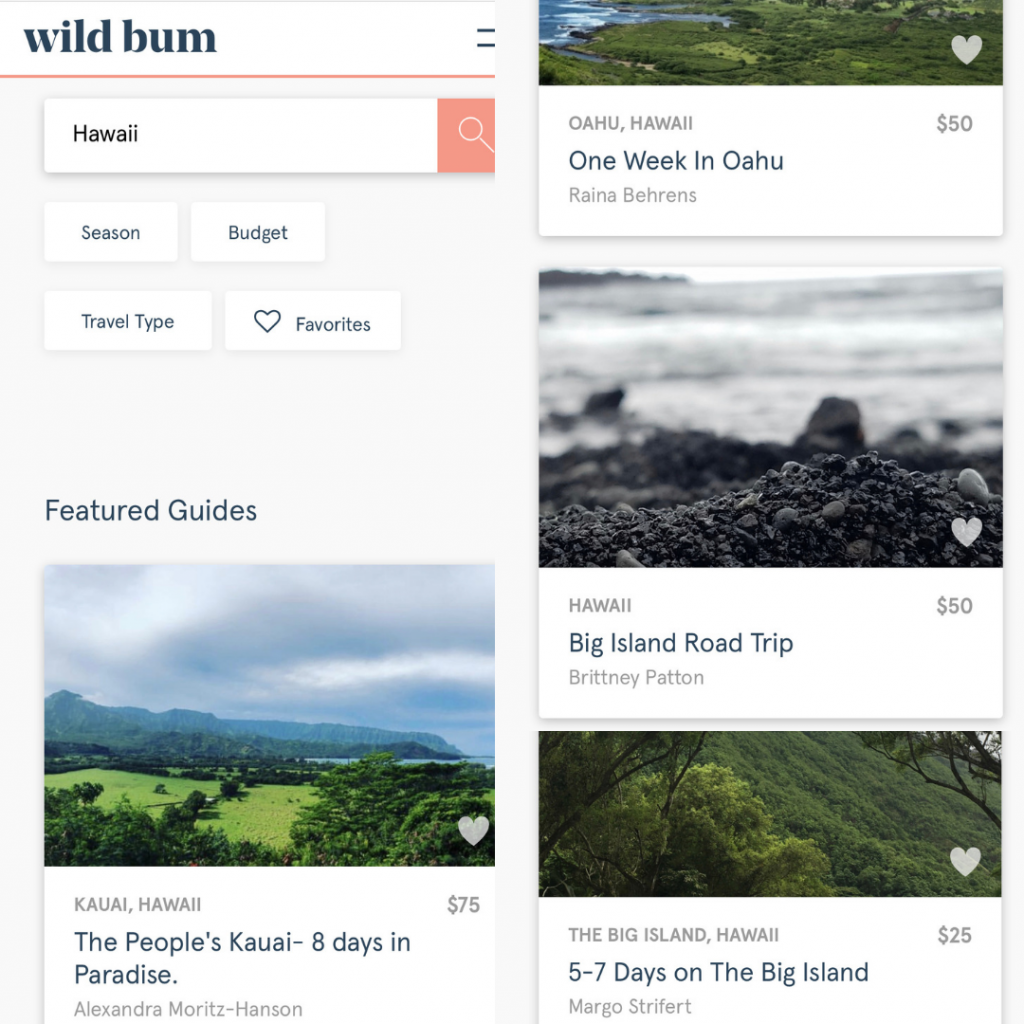Click the heart icon in Favorites filter

click(x=267, y=321)
